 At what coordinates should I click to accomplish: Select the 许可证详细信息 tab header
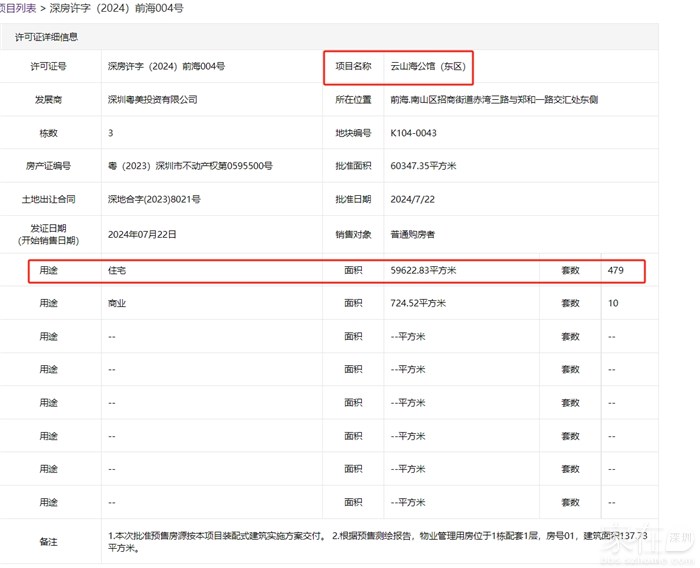47,37
